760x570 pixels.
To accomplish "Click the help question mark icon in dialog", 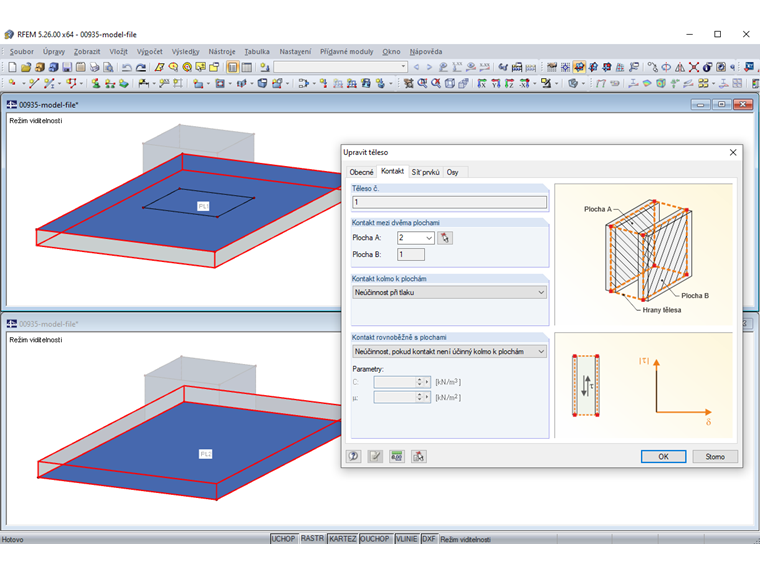I will (353, 456).
